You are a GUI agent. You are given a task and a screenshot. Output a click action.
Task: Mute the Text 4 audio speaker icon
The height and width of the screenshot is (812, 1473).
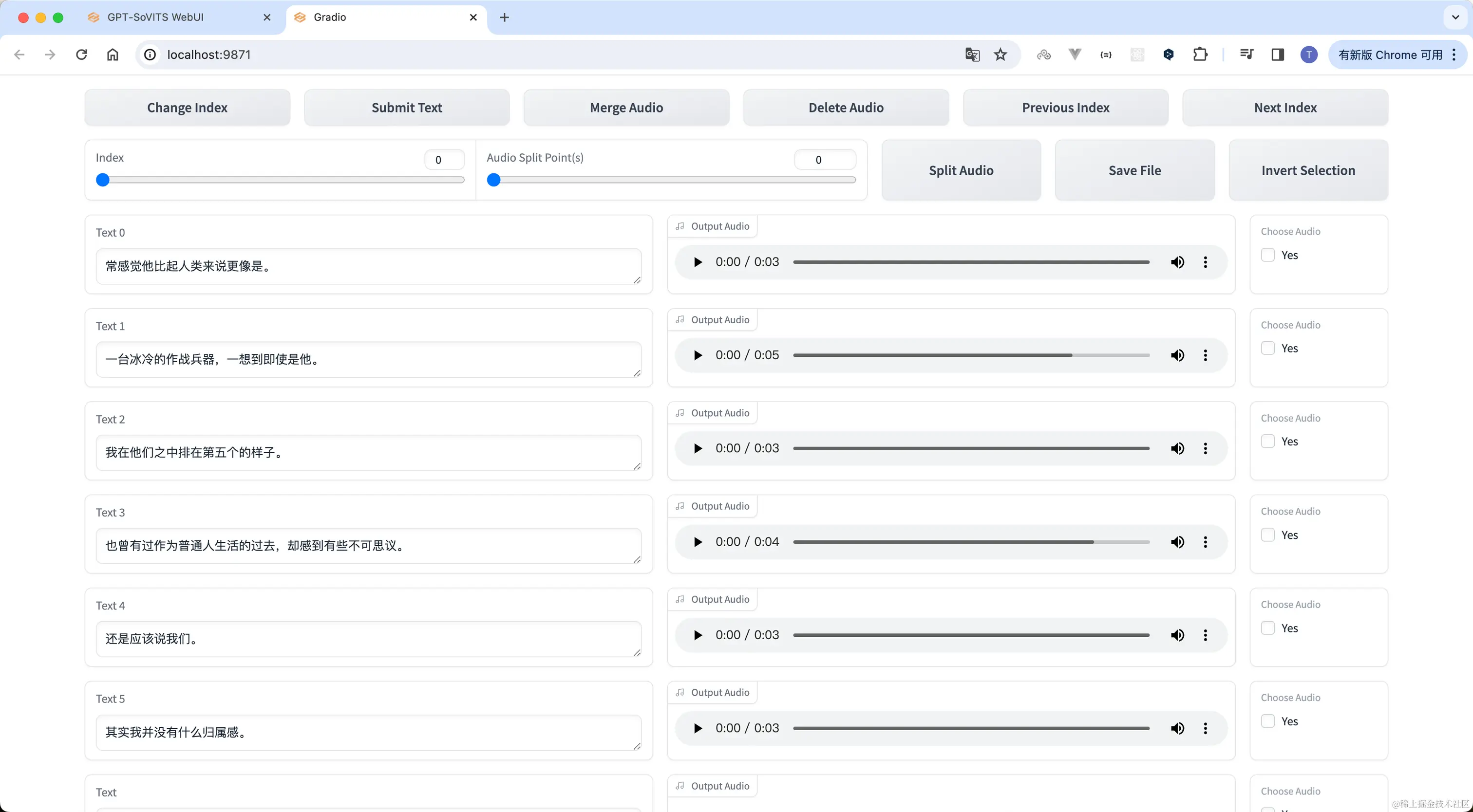pos(1177,635)
